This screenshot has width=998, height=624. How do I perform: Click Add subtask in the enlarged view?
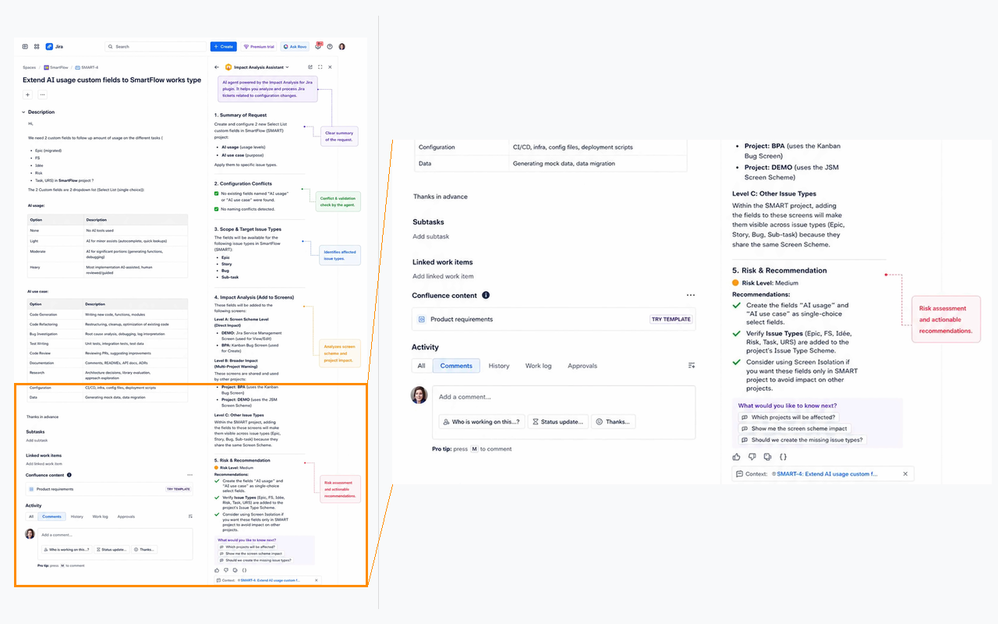click(x=431, y=236)
